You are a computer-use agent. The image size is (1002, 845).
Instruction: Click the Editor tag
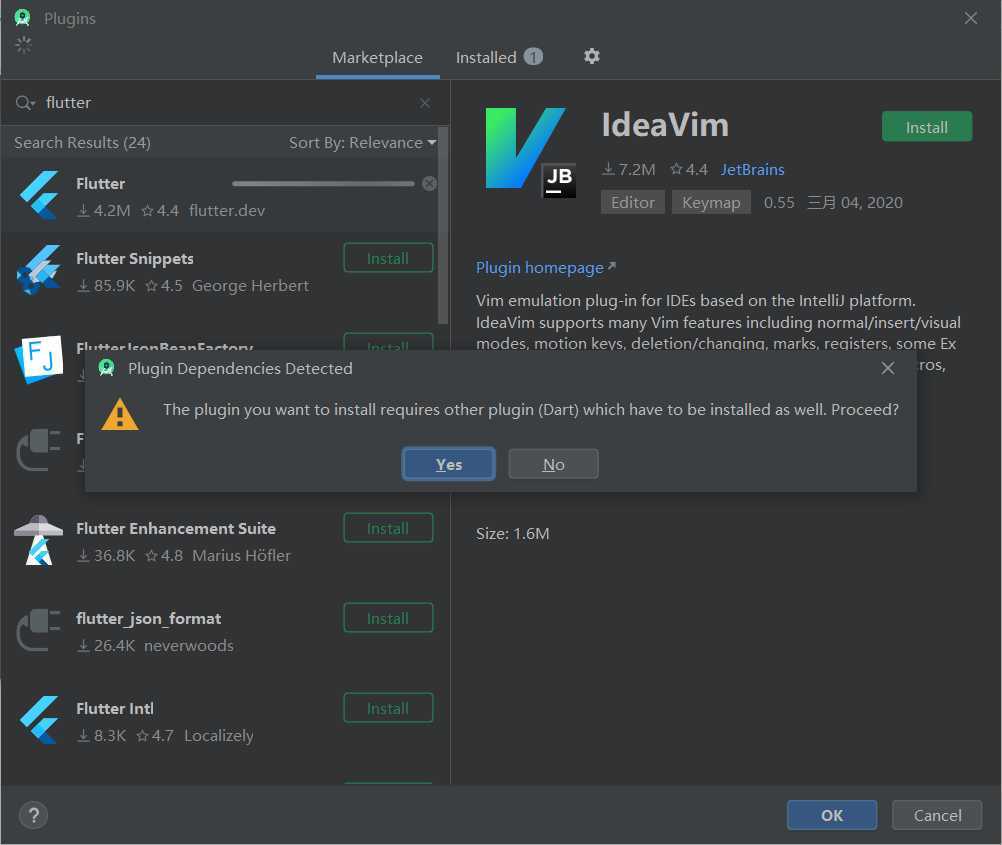(x=633, y=203)
